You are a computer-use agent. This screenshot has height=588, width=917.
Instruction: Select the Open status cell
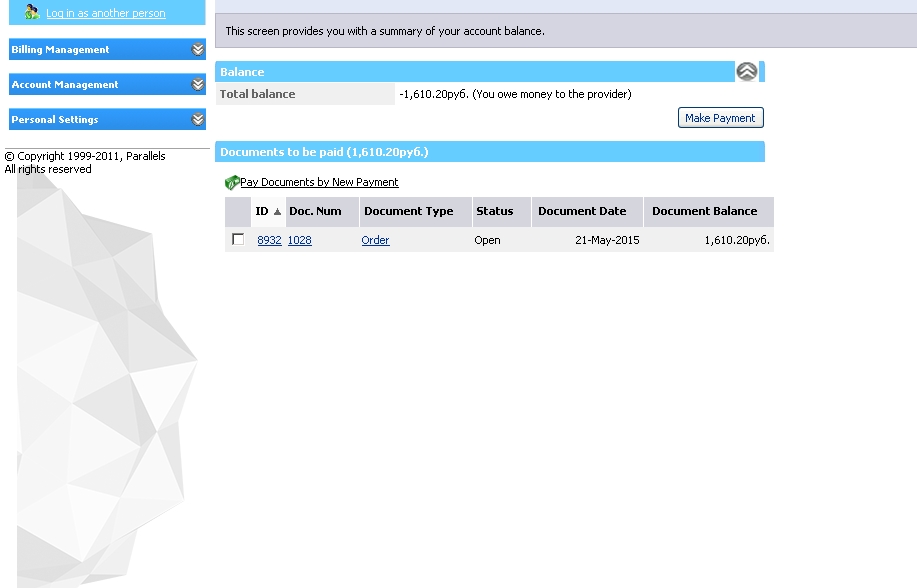487,240
